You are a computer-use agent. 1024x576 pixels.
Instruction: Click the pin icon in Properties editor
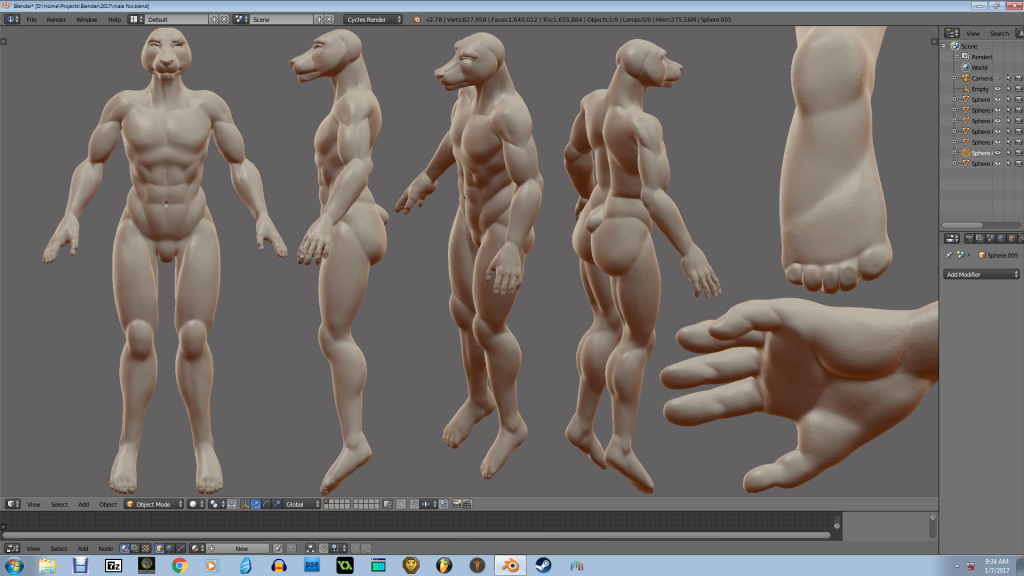click(x=949, y=256)
